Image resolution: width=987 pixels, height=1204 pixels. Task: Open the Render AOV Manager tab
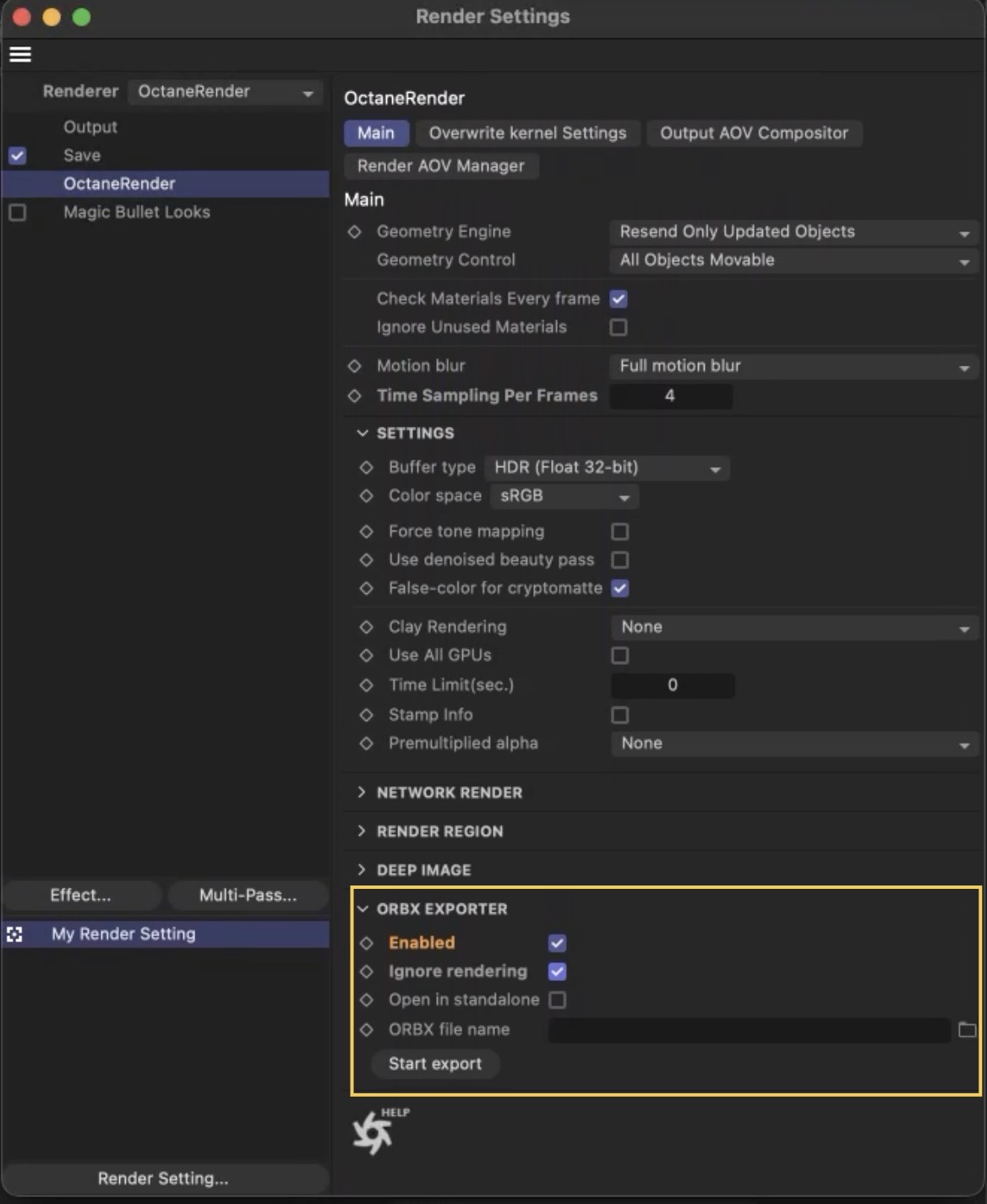(440, 166)
